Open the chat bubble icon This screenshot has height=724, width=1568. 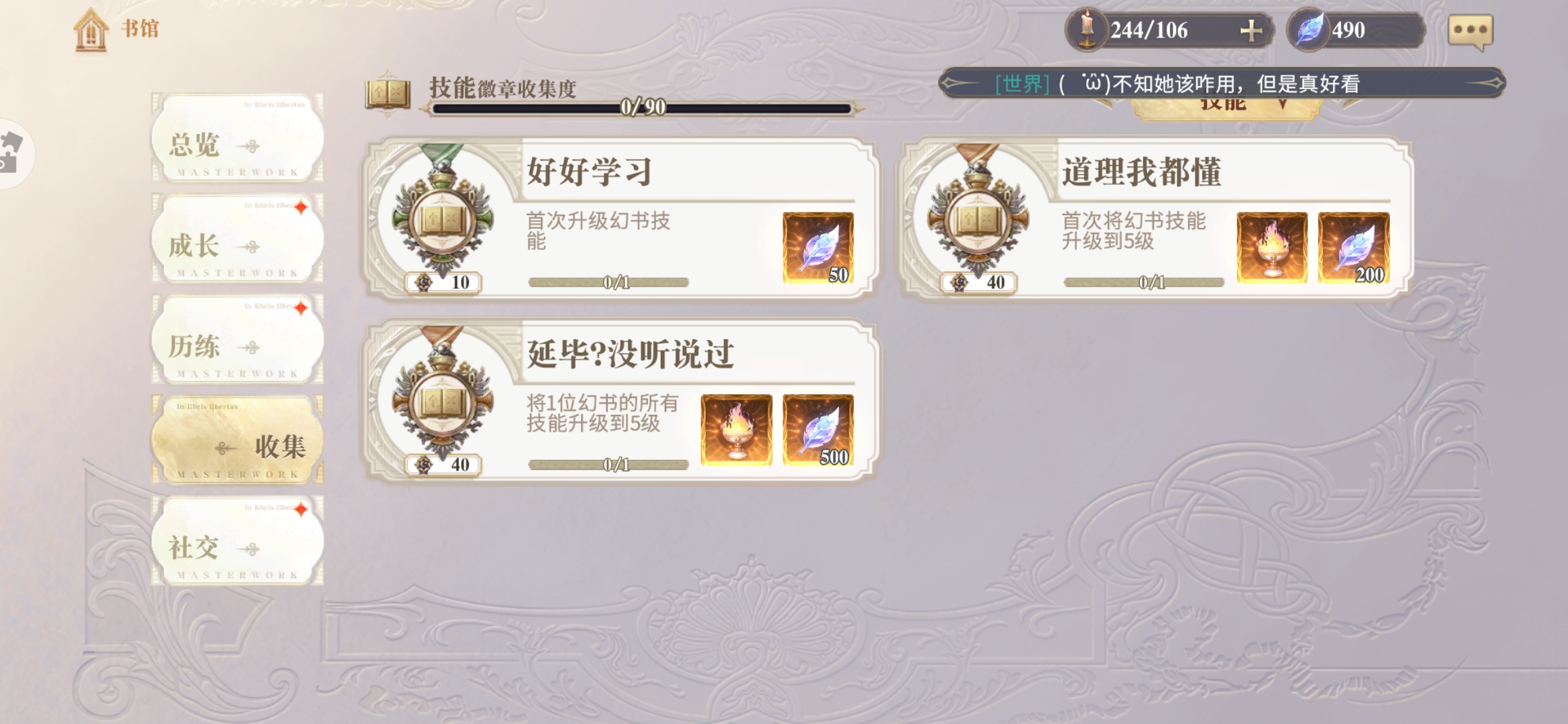pos(1470,31)
